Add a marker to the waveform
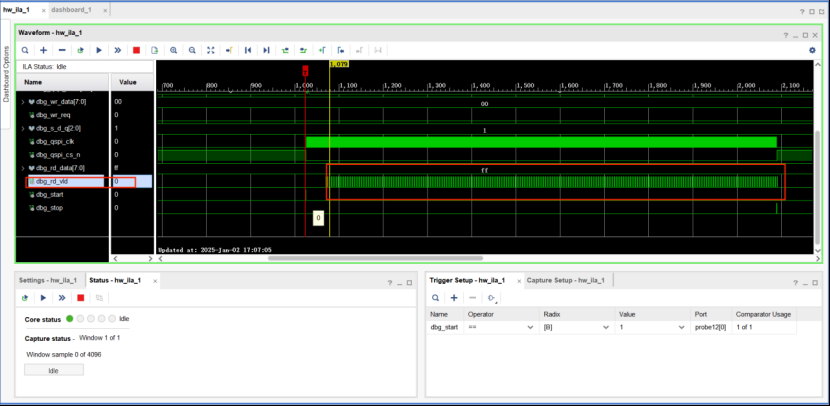 pyautogui.click(x=322, y=50)
